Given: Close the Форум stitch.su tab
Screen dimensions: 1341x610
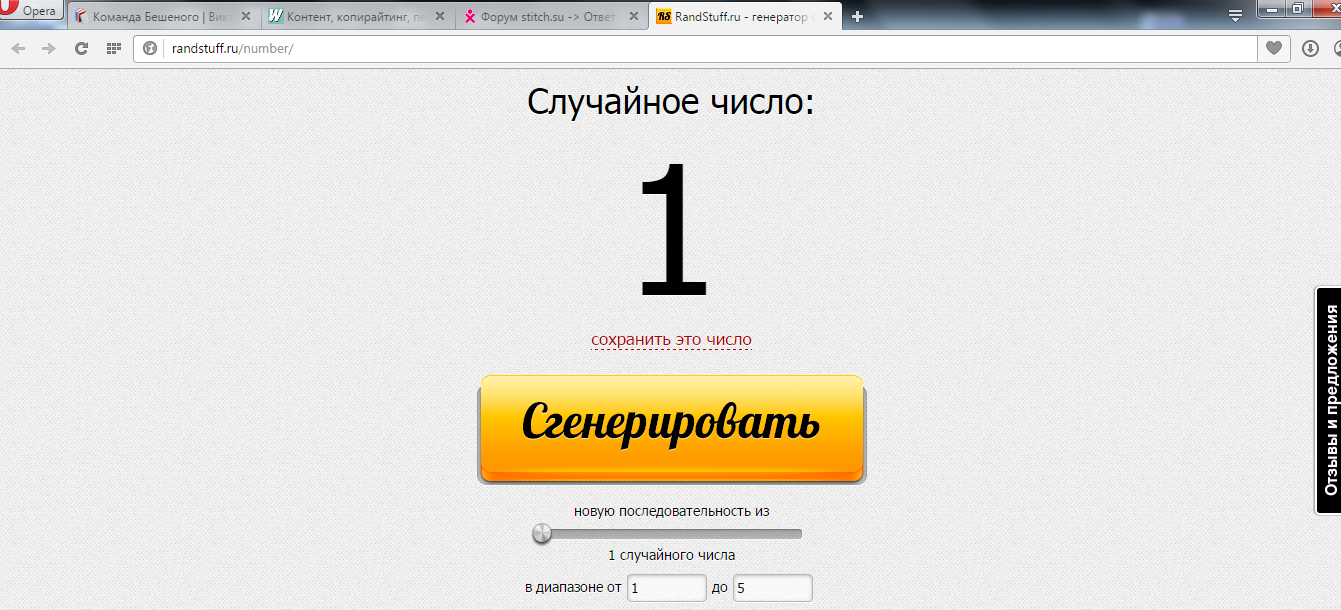Looking at the screenshot, I should 633,17.
